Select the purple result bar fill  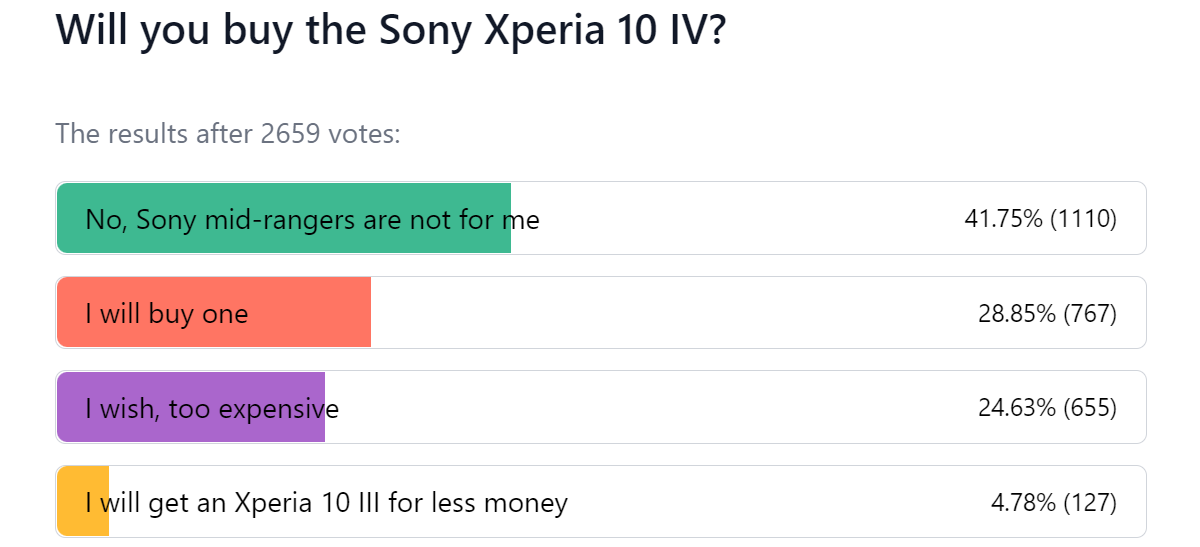tap(191, 407)
